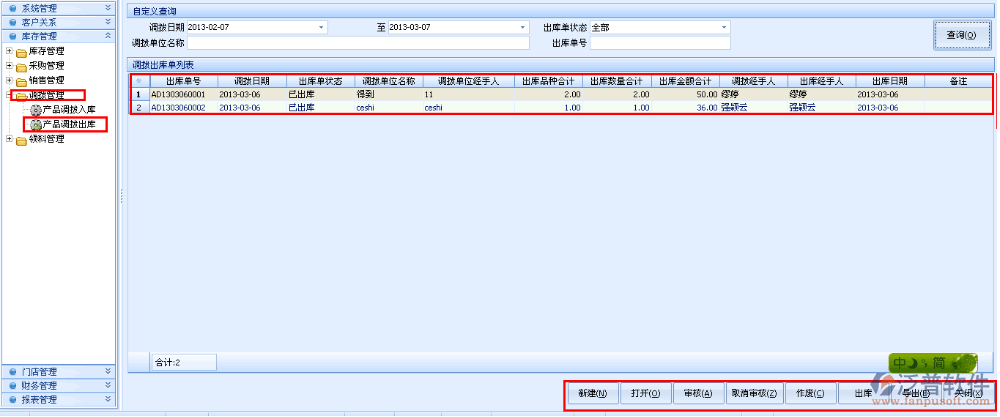
Task: Click the 库存管理 folder icon
Action: pos(21,52)
